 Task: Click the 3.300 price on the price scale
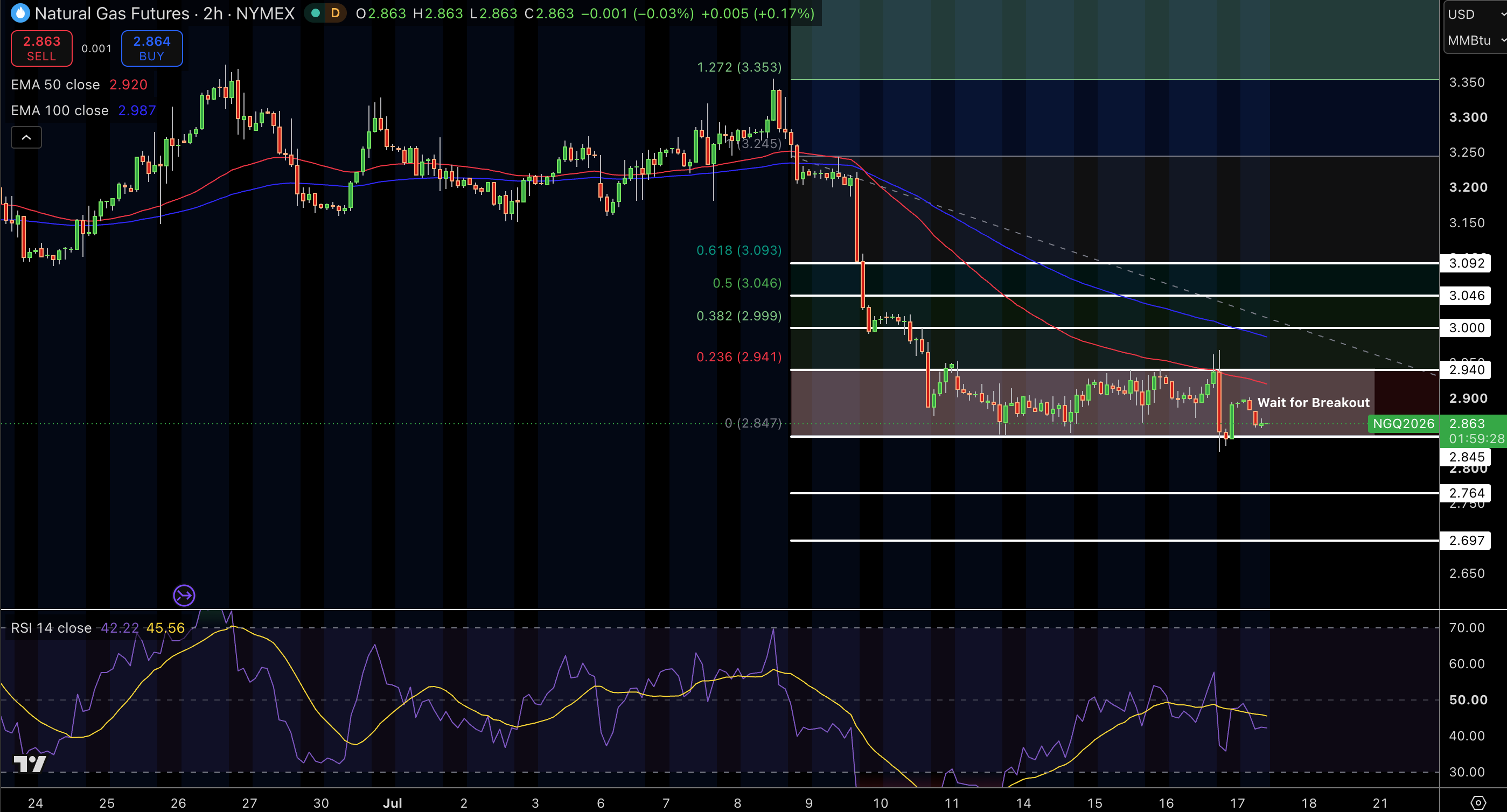(1468, 117)
